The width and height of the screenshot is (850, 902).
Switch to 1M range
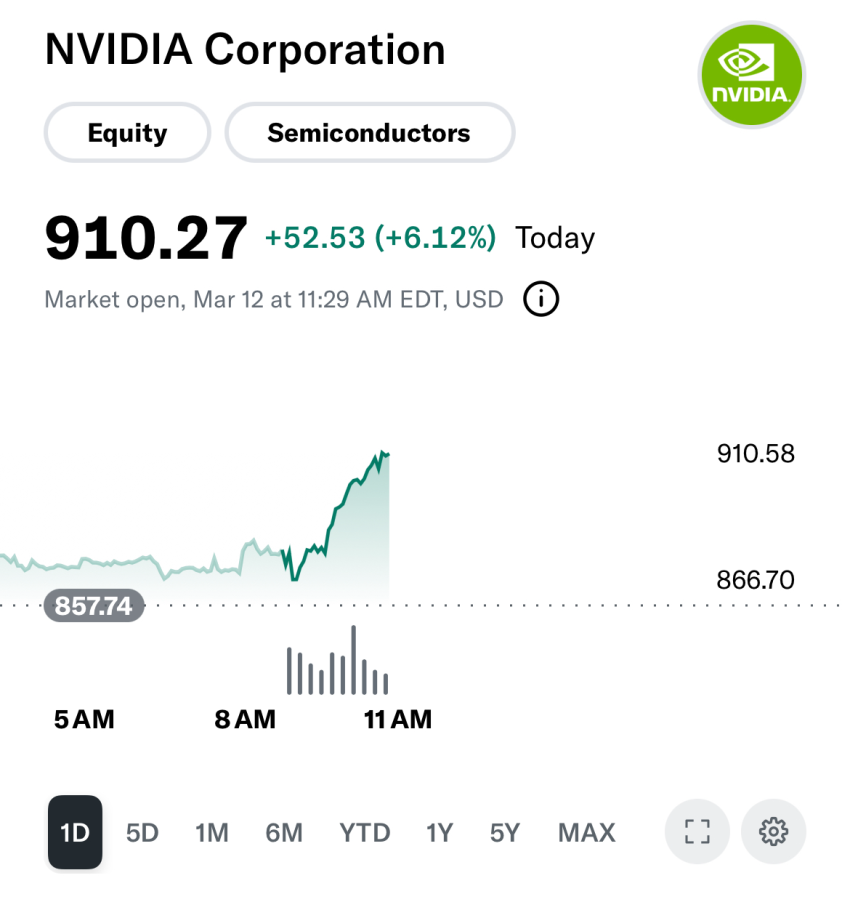[x=212, y=833]
